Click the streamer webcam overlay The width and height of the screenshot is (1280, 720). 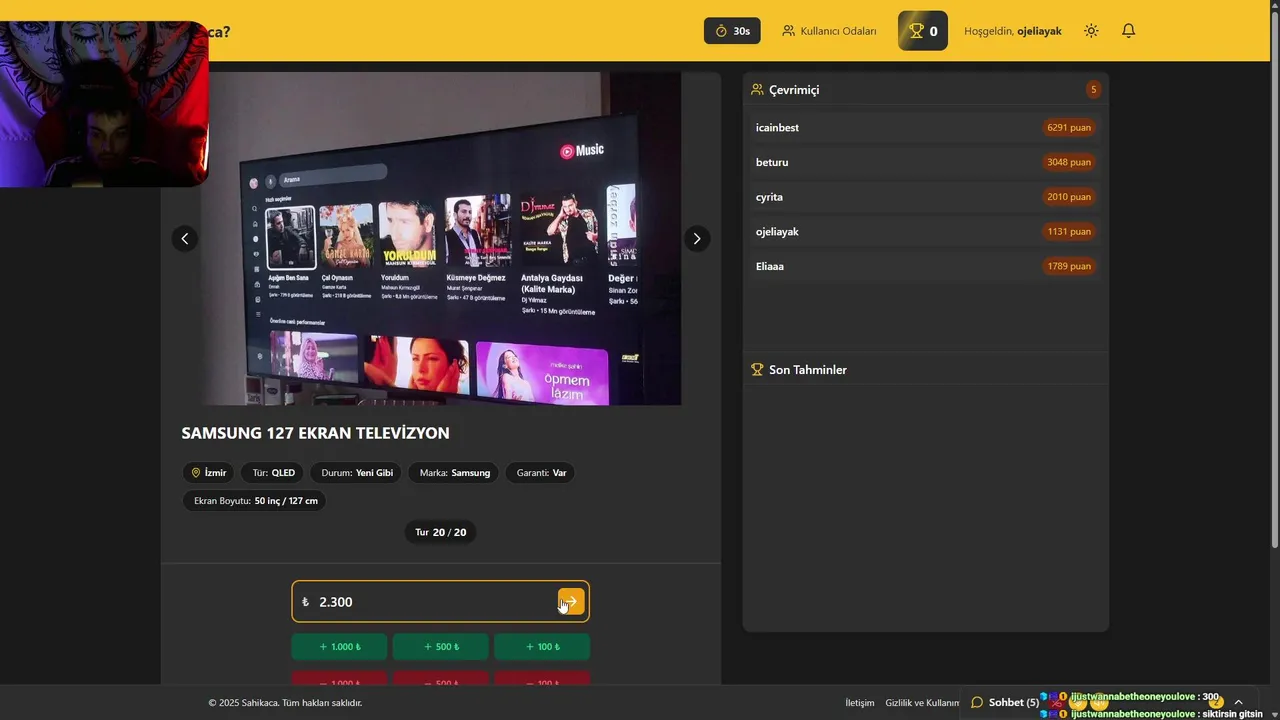coord(104,103)
